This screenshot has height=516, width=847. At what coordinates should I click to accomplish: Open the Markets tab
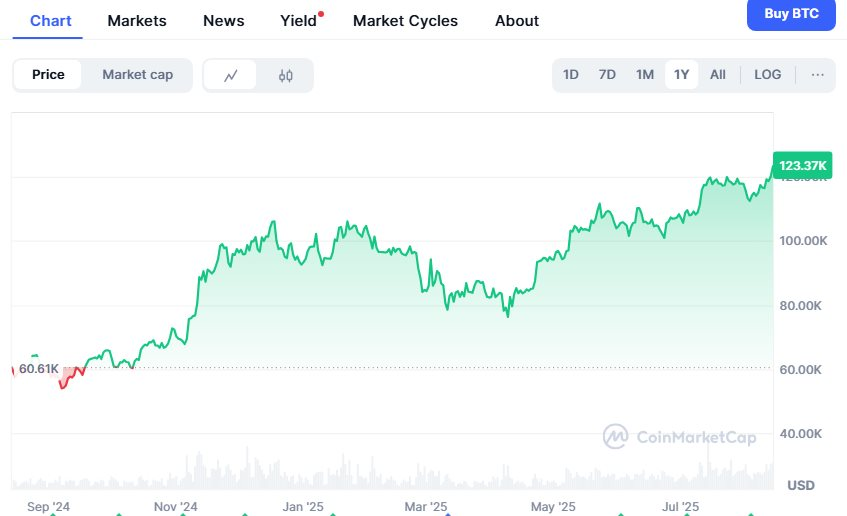(x=137, y=21)
